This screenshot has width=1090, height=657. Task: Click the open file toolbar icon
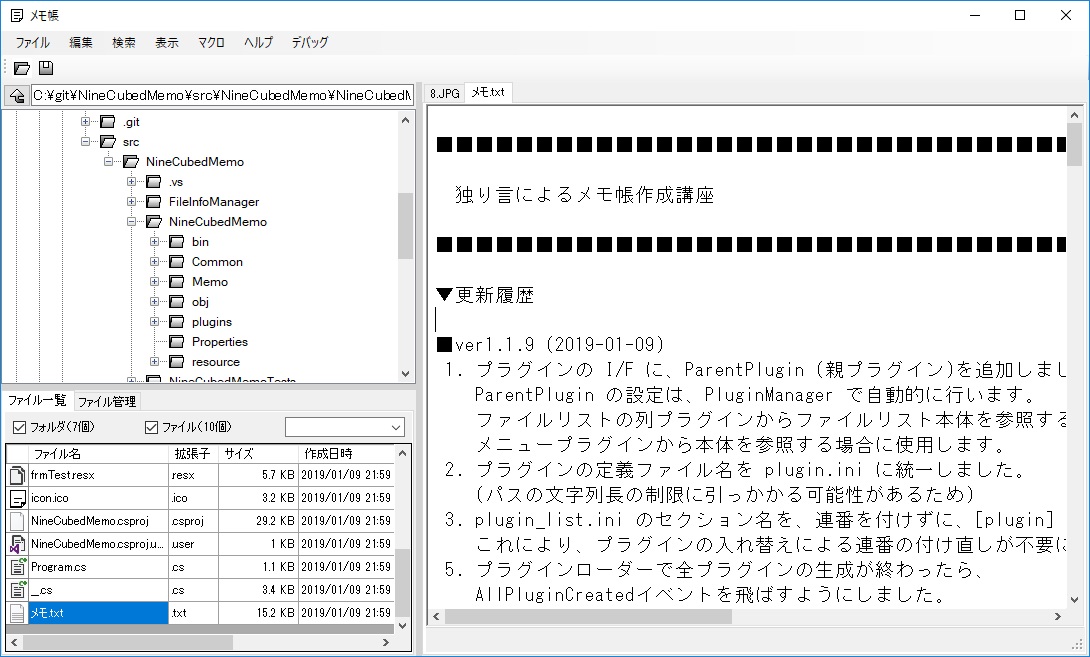(x=21, y=68)
